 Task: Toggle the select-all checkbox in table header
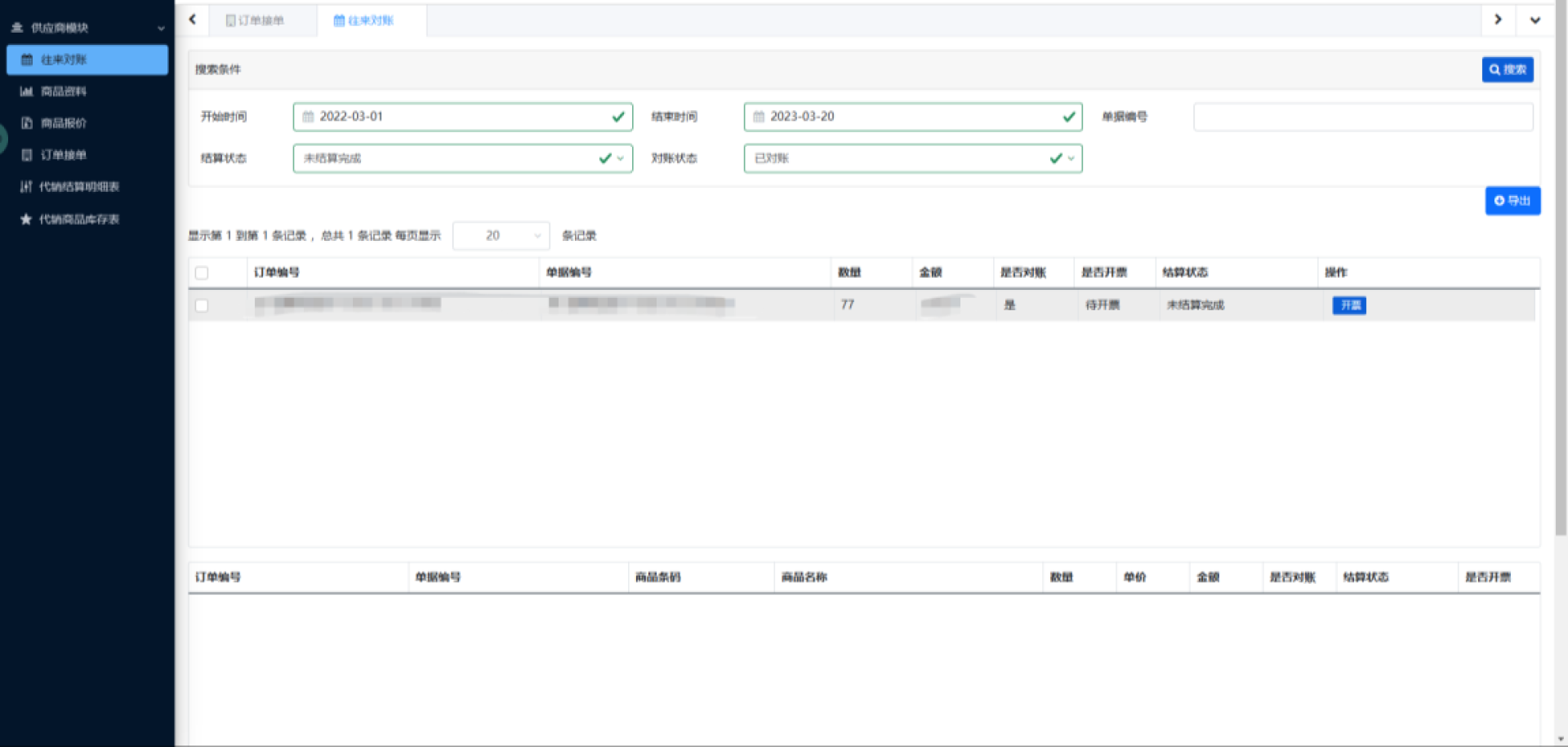tap(202, 273)
